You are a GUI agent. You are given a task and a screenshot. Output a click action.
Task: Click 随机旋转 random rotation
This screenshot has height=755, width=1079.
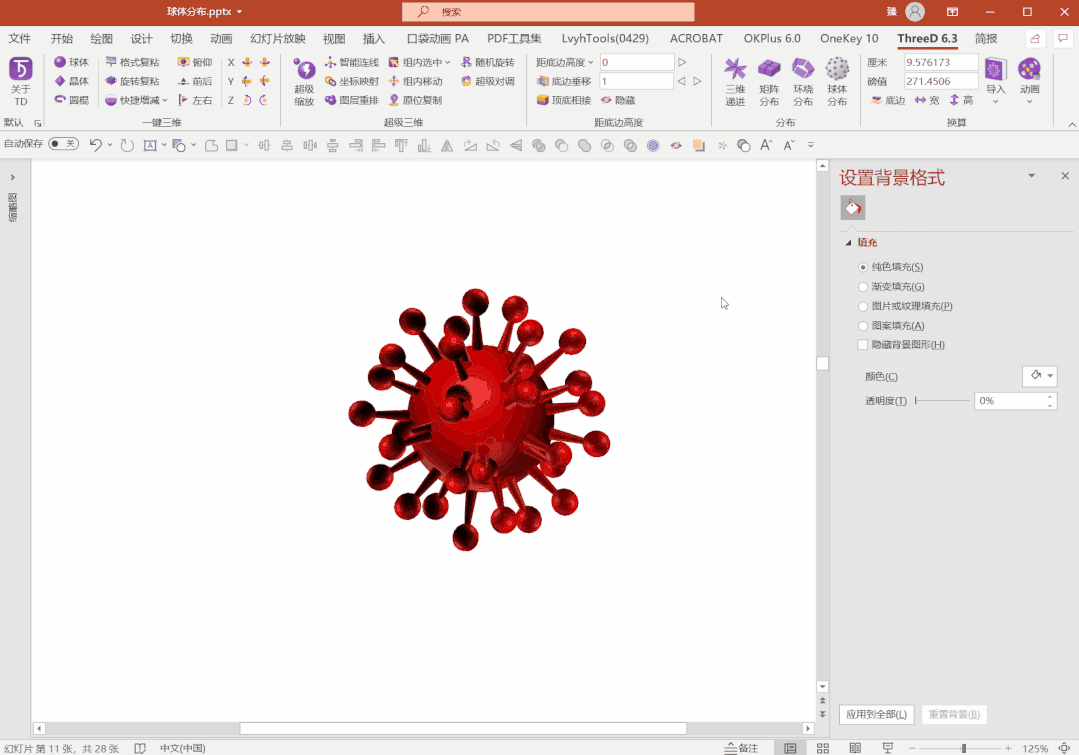tap(488, 62)
